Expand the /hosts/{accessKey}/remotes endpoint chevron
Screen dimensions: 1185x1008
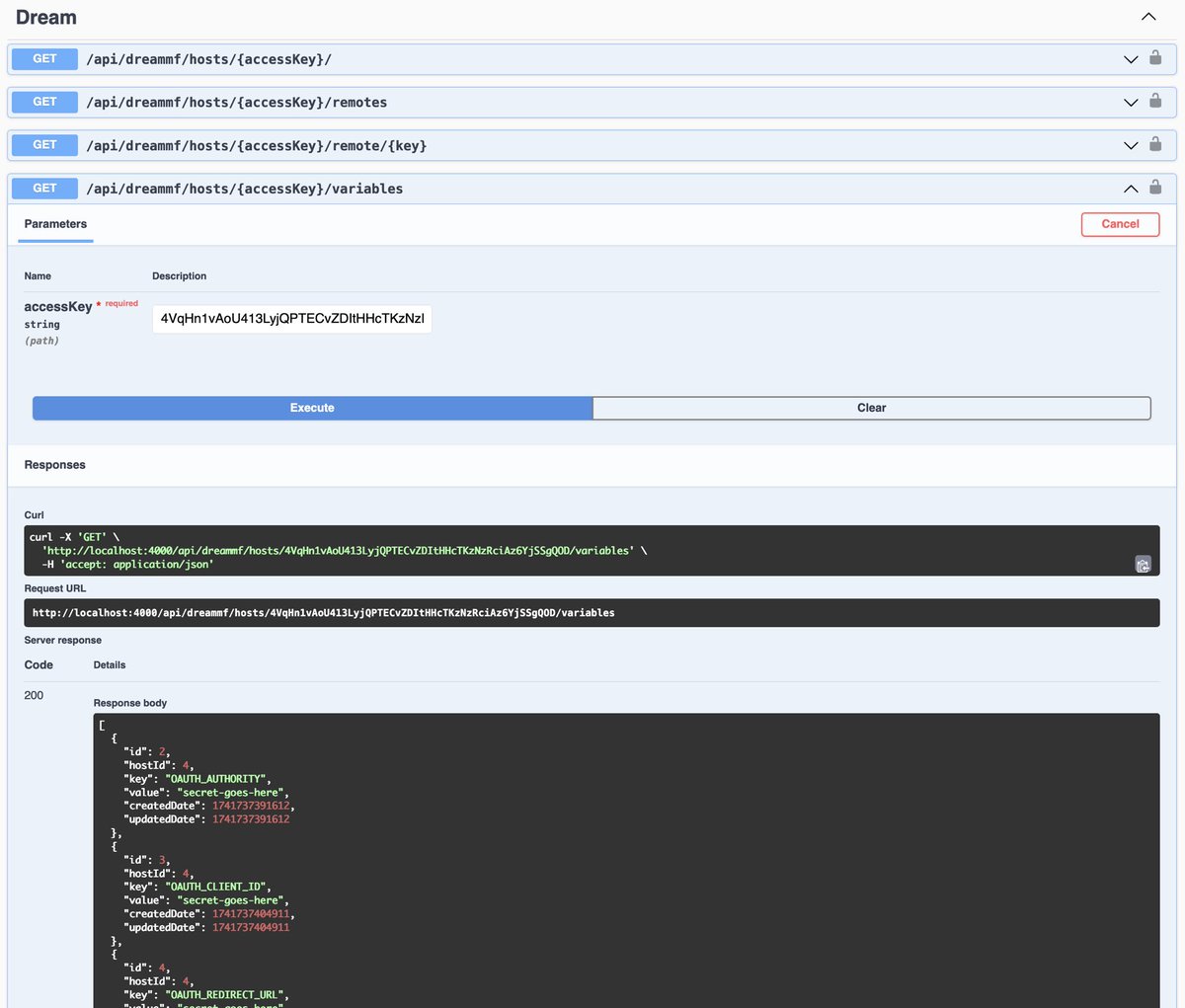[1131, 103]
